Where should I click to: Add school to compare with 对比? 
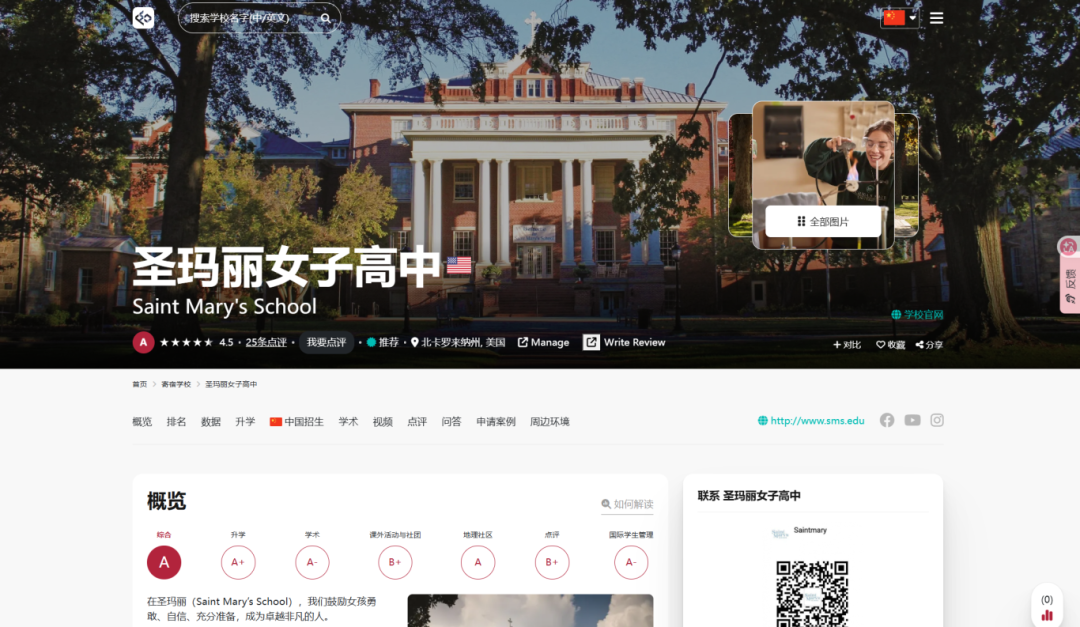coord(847,345)
